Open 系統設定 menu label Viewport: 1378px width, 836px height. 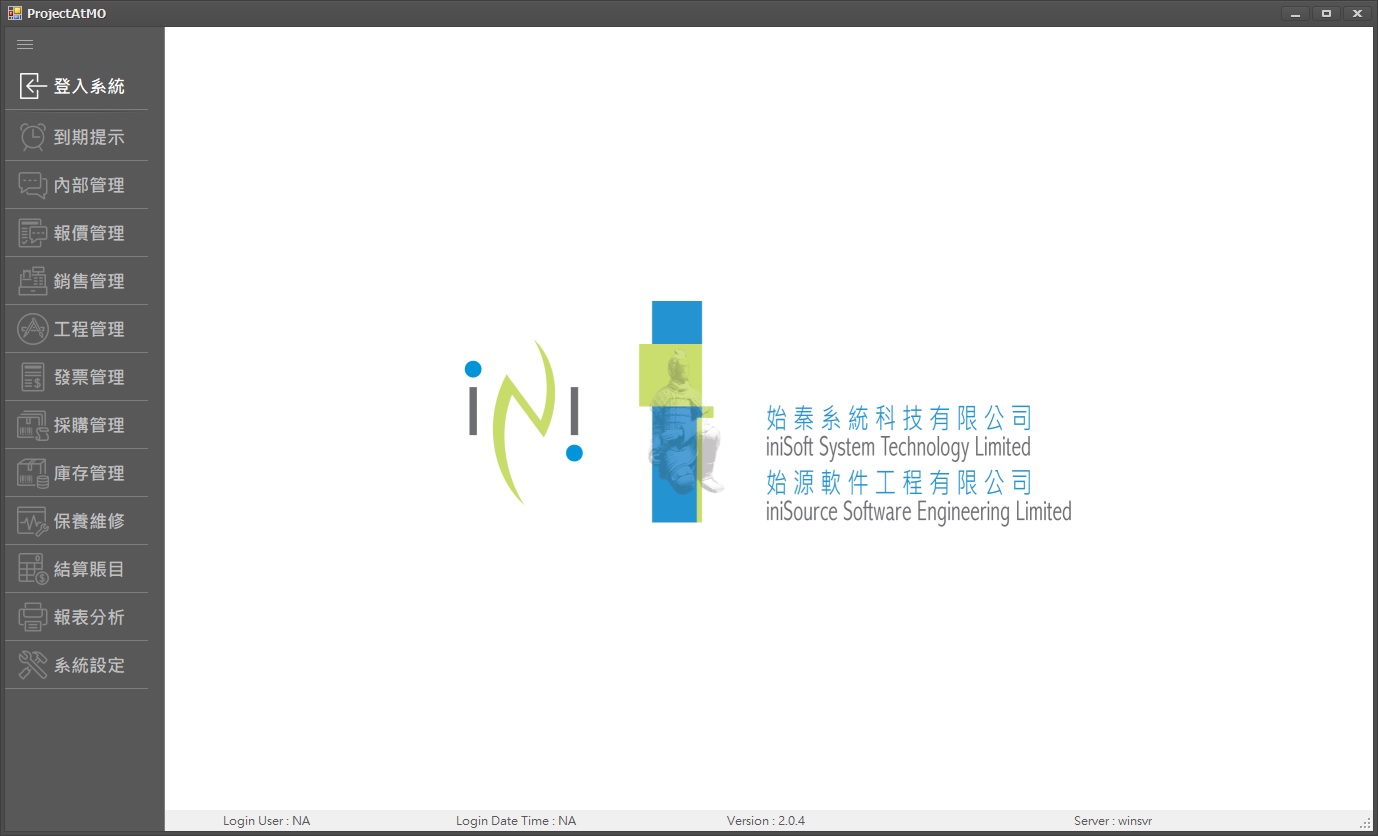(89, 665)
